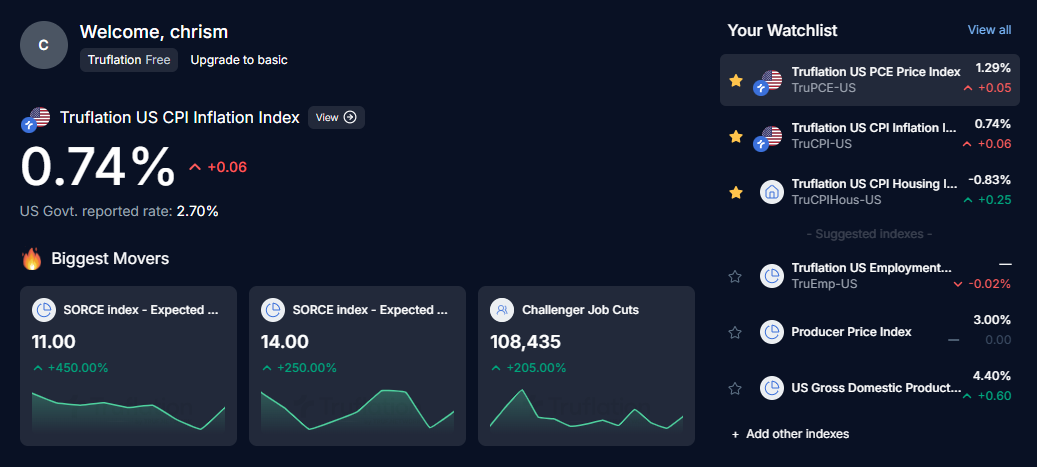The height and width of the screenshot is (467, 1037).
Task: Star the US Gross Domestic Product index
Action: tap(736, 388)
